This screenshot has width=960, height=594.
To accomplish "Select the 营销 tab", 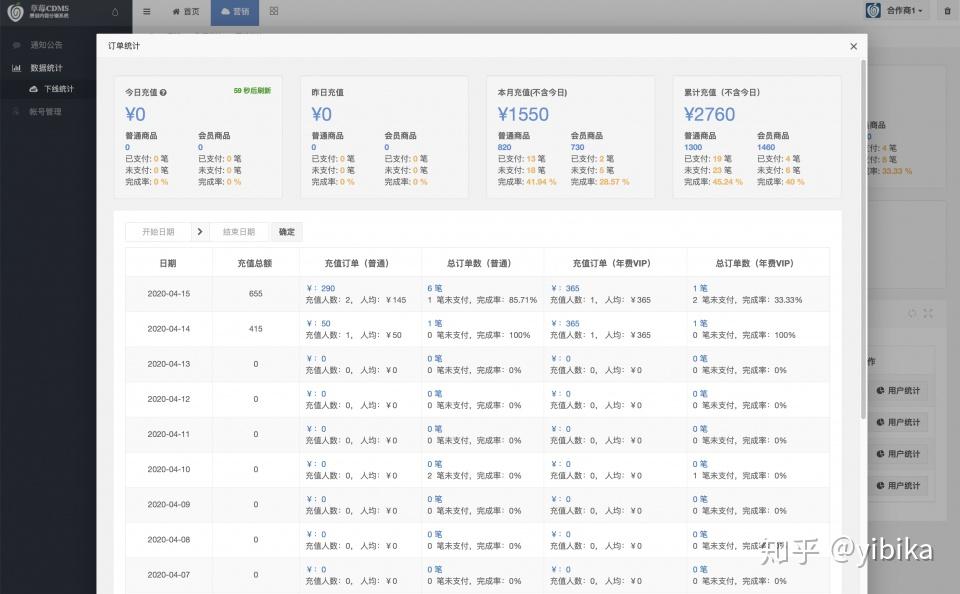I will 235,11.
